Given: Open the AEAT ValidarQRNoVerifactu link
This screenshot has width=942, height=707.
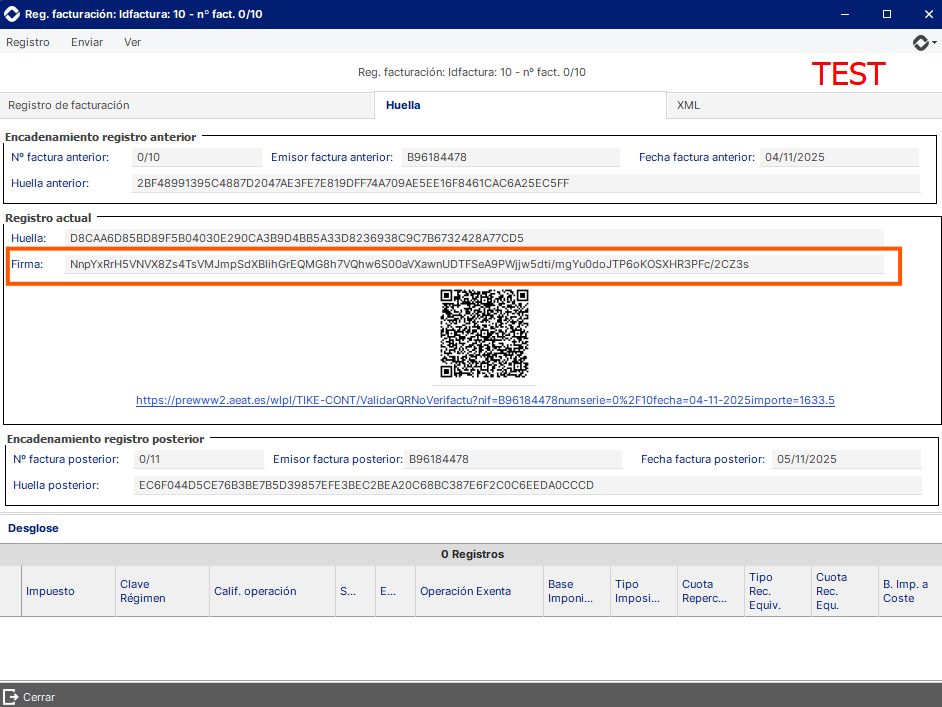Looking at the screenshot, I should [x=485, y=400].
